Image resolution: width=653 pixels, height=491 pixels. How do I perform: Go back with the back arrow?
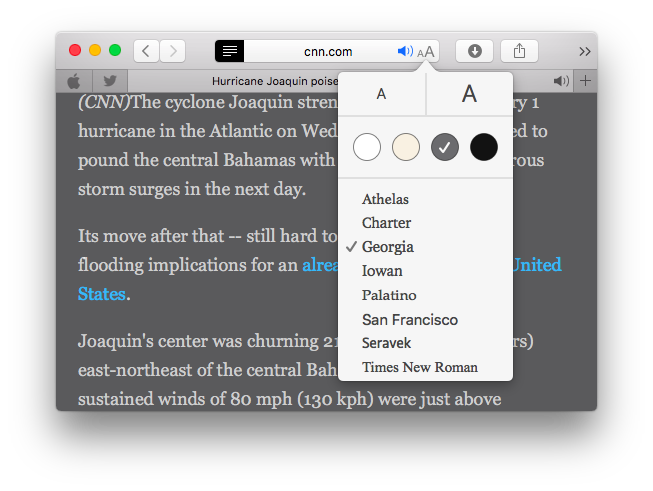click(146, 51)
